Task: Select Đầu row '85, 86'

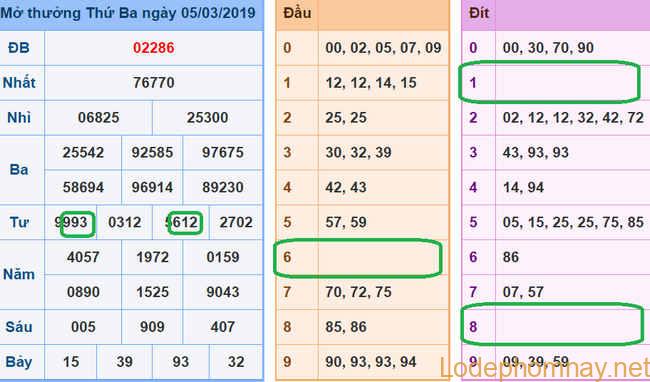Action: pos(346,327)
